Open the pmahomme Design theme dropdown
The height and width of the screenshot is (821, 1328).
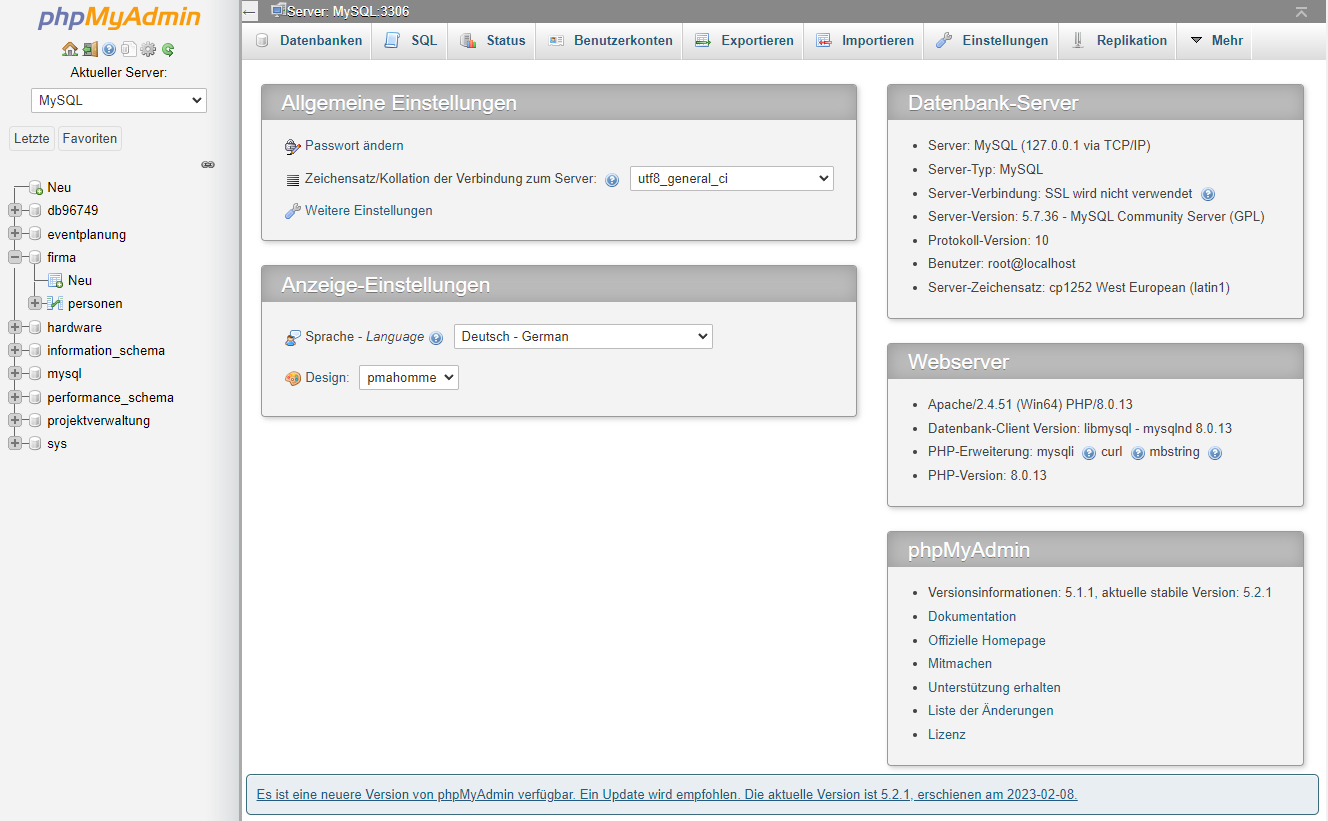pos(409,377)
